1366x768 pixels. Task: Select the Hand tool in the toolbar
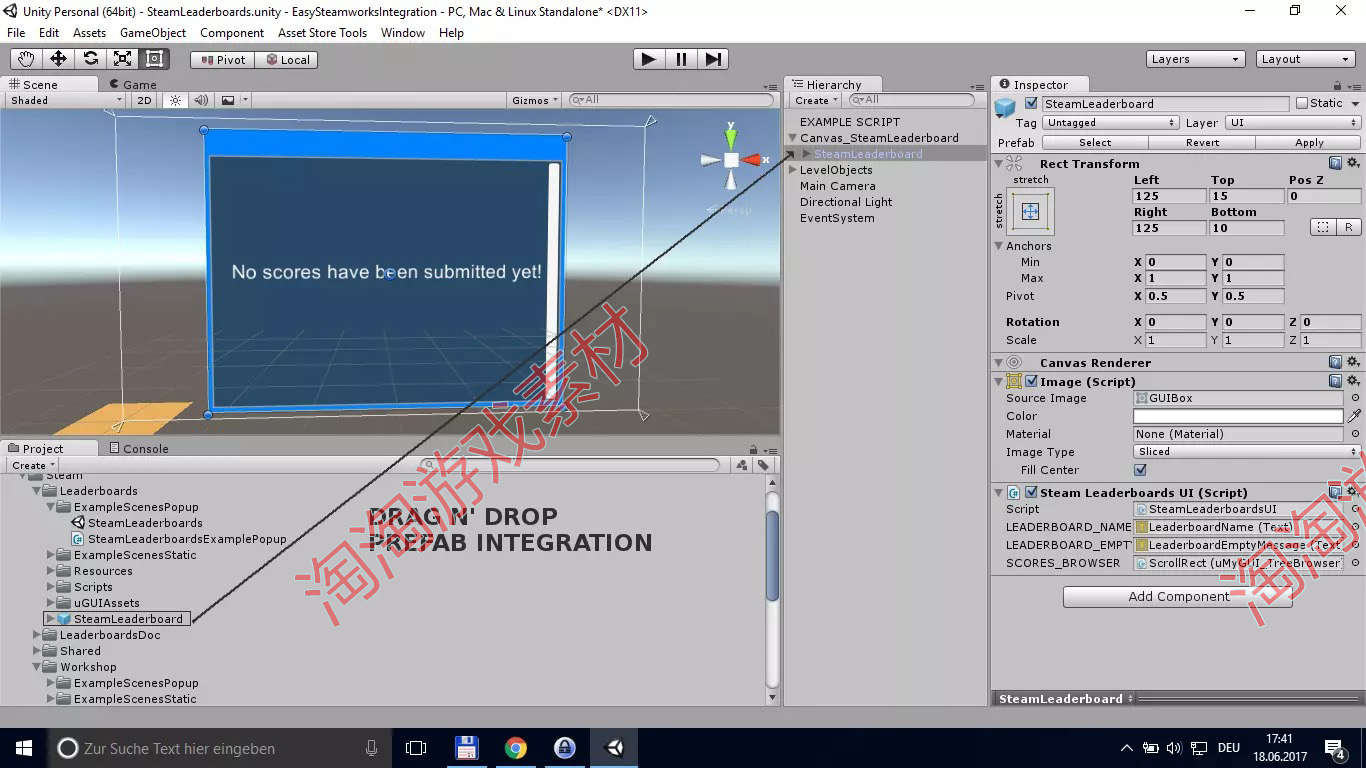point(25,59)
